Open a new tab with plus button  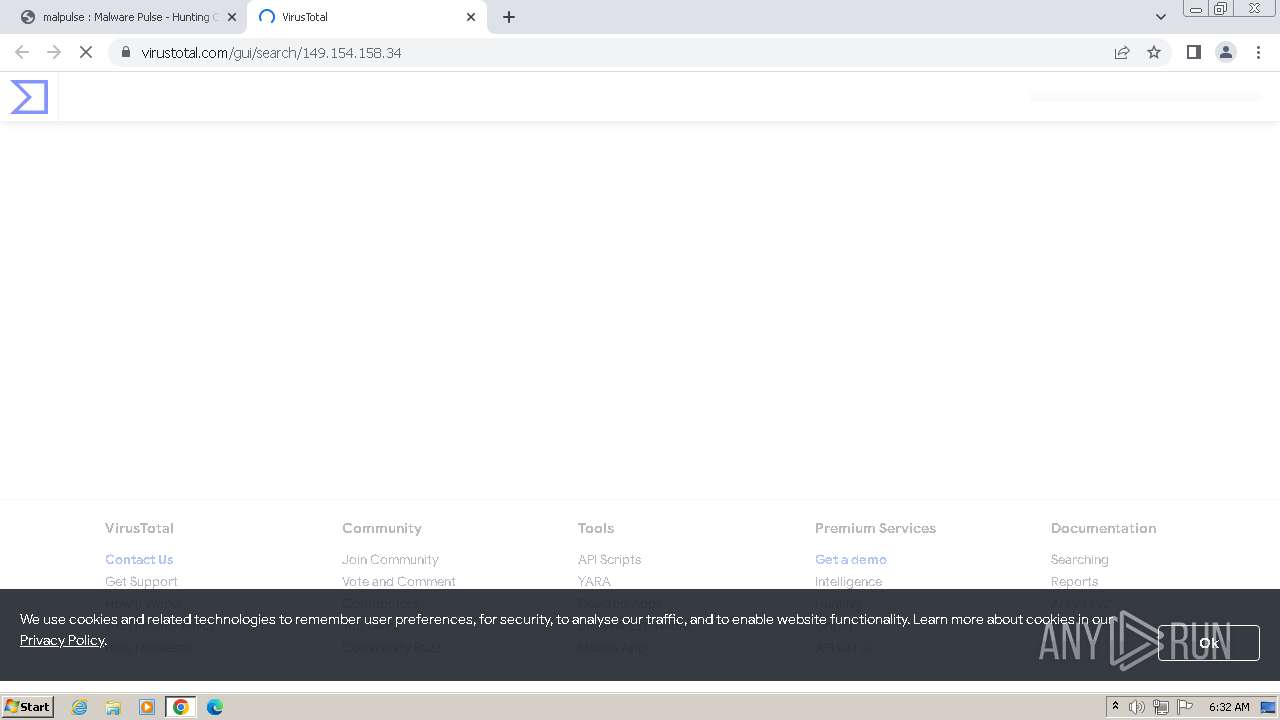[509, 17]
